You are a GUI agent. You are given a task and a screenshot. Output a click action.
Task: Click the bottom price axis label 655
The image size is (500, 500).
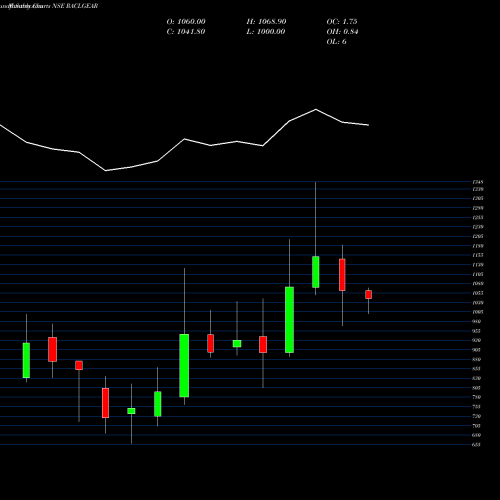coord(477,445)
